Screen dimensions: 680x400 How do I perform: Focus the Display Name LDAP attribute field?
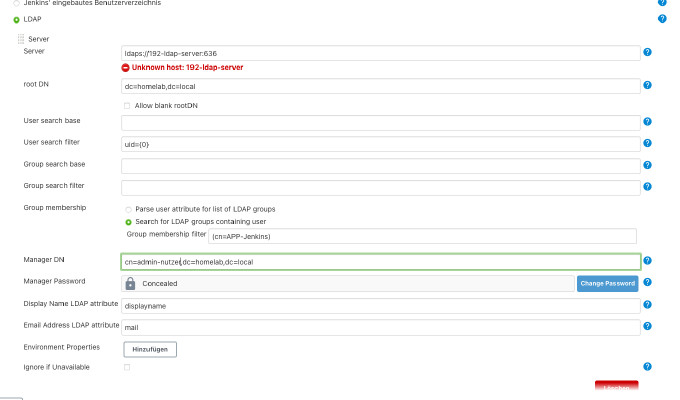point(381,306)
